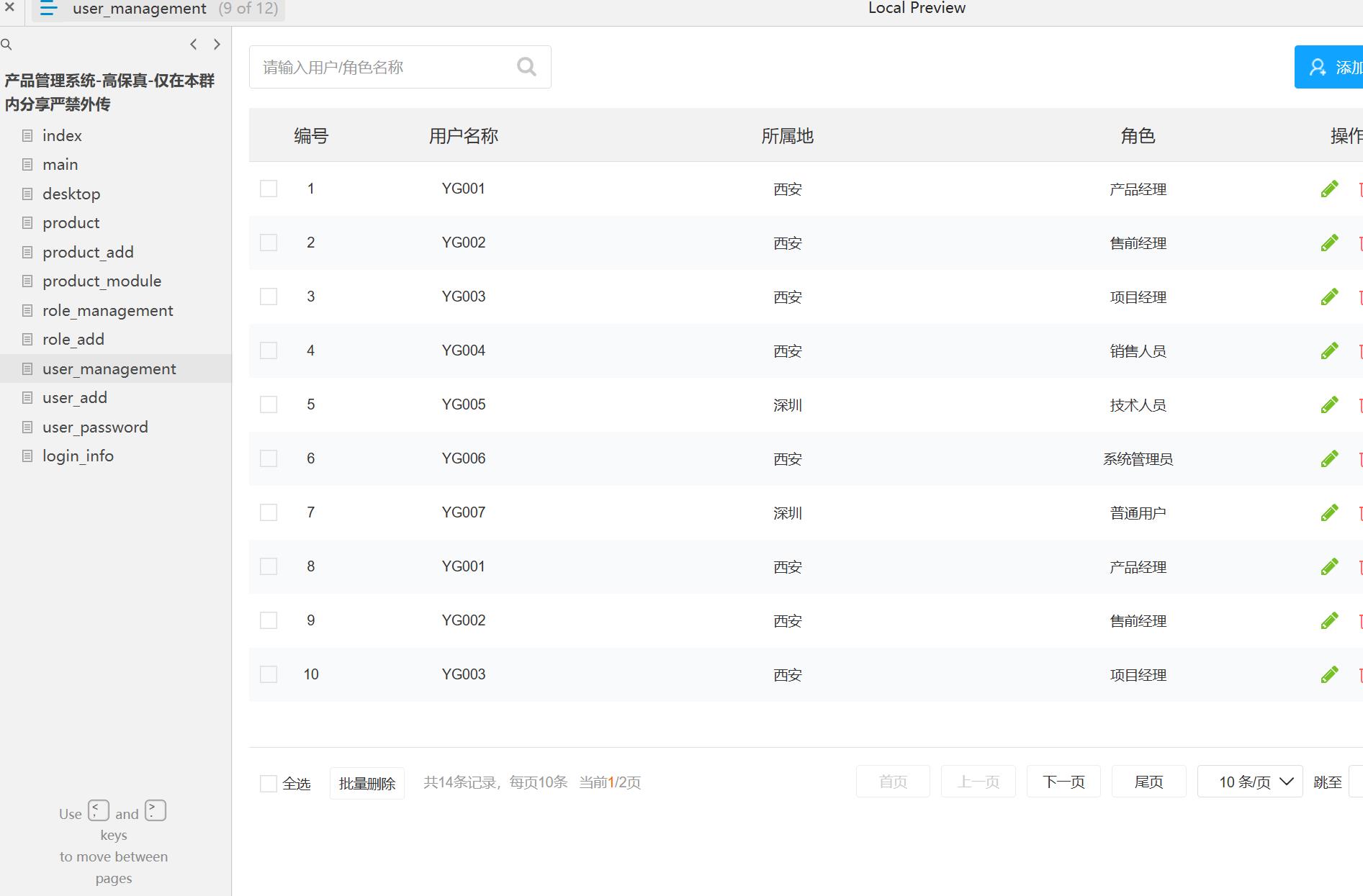Edit row 7 YG007 with the green pencil
Screen dimensions: 1363x896
click(1329, 512)
